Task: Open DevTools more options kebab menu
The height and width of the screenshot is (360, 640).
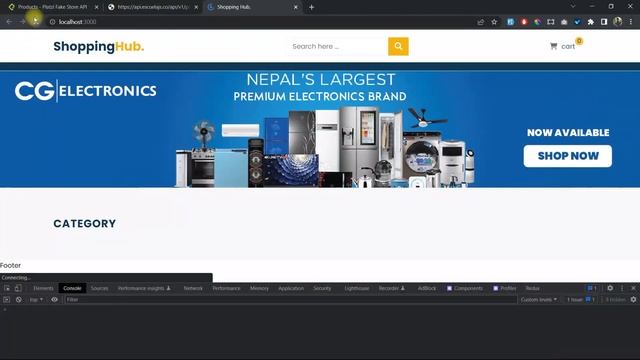Action: 622,288
